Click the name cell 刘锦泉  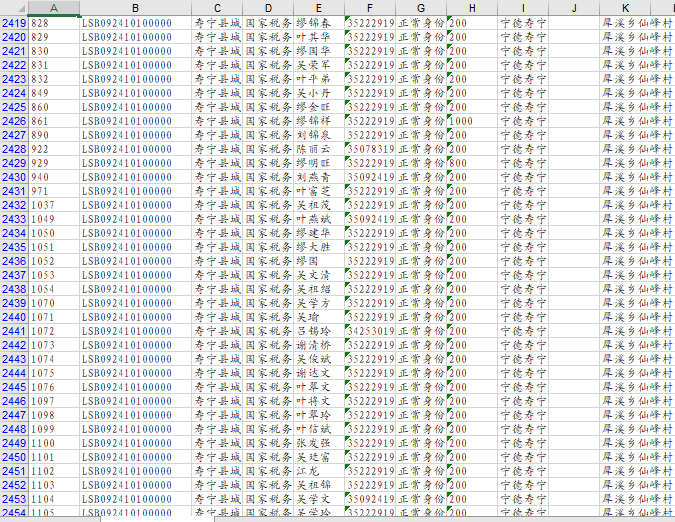click(x=319, y=135)
